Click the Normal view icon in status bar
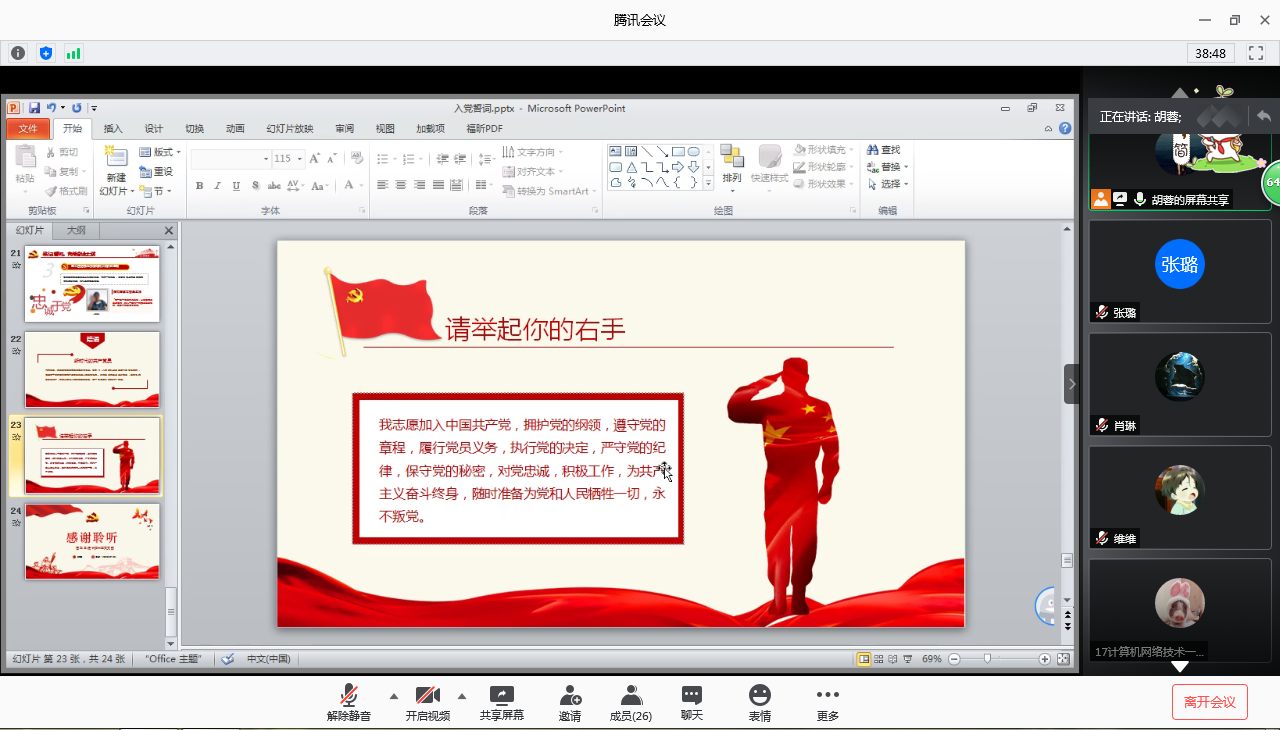 pyautogui.click(x=863, y=659)
